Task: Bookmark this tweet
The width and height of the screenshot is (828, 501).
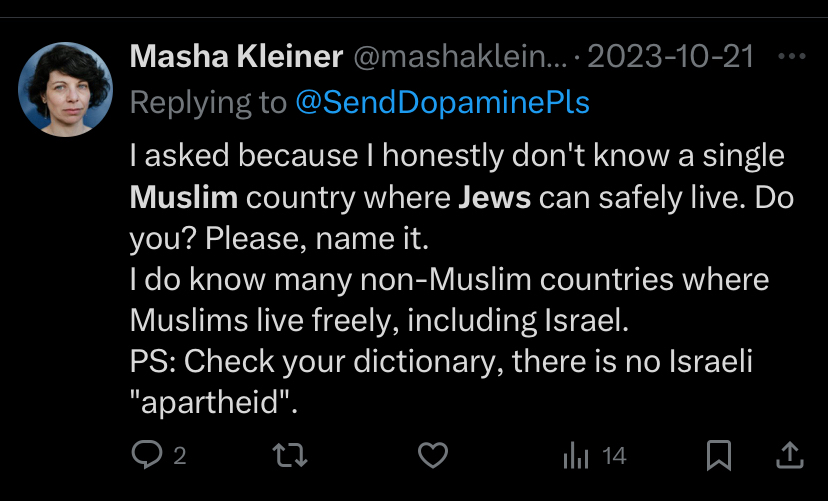Action: pyautogui.click(x=719, y=455)
